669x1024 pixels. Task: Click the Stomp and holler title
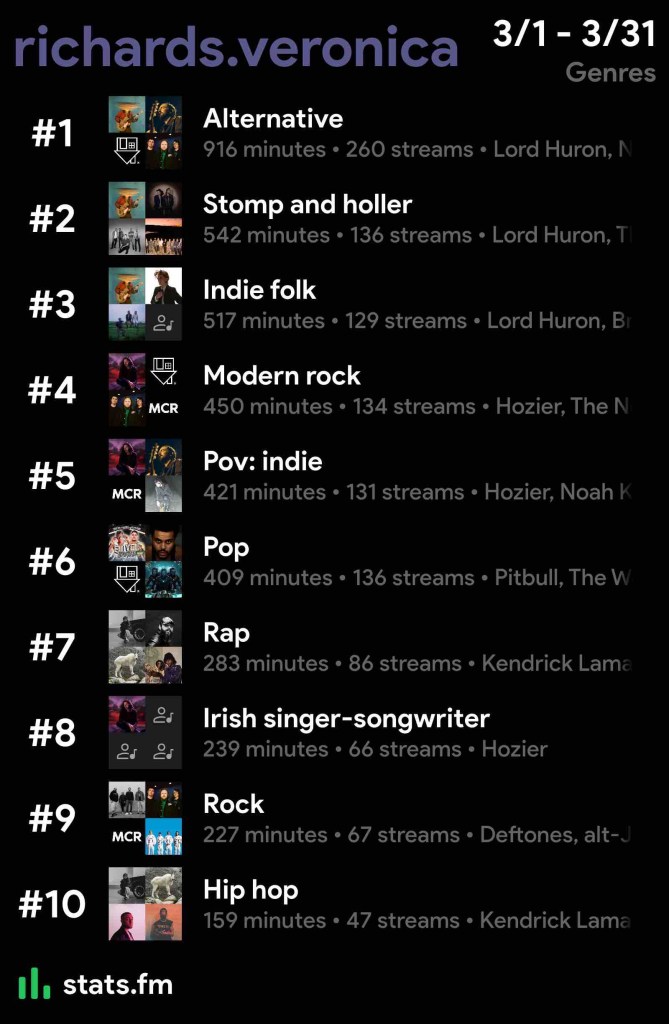click(x=307, y=205)
